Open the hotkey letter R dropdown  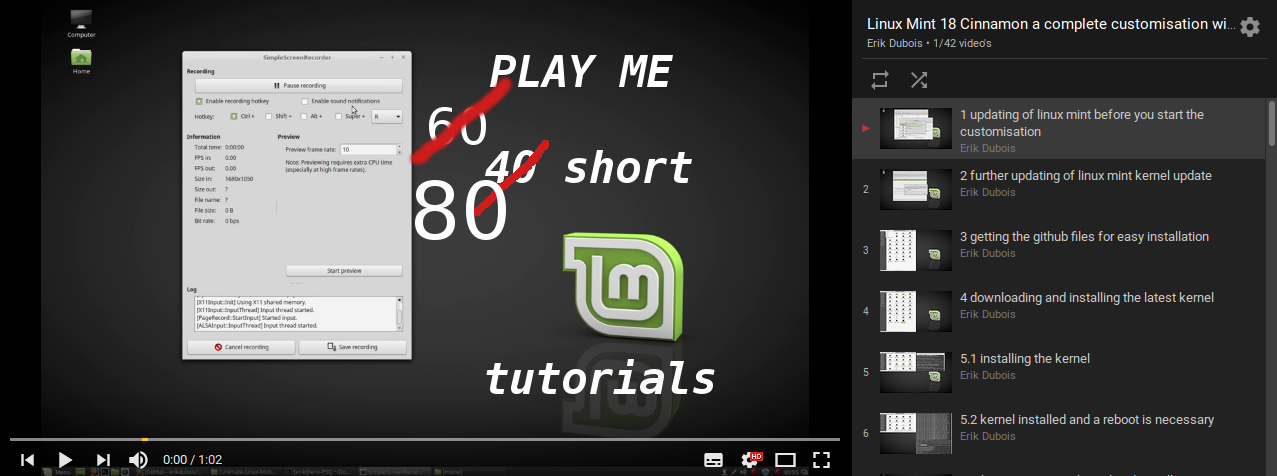click(x=386, y=116)
